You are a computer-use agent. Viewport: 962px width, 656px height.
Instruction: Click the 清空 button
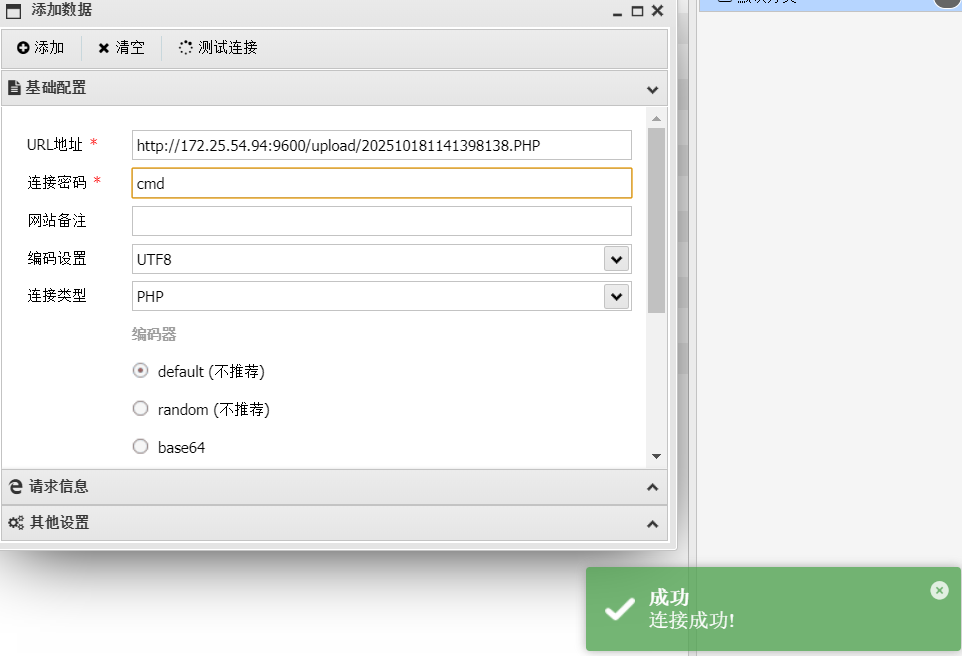(x=121, y=47)
